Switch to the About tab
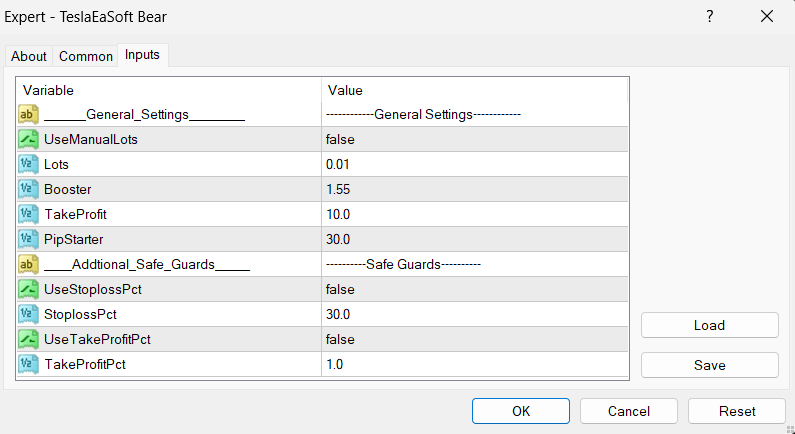Viewport: 795px width, 434px height. pos(29,56)
